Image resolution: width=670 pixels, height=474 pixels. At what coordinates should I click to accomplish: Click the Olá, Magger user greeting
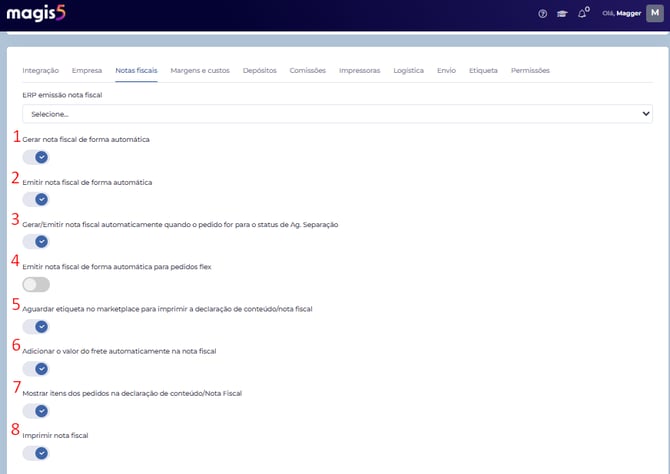(620, 14)
